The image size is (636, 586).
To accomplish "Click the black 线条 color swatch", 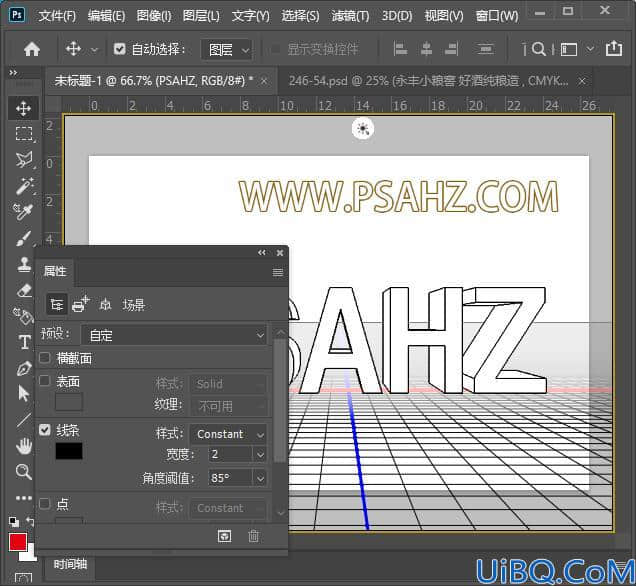I will 69,451.
